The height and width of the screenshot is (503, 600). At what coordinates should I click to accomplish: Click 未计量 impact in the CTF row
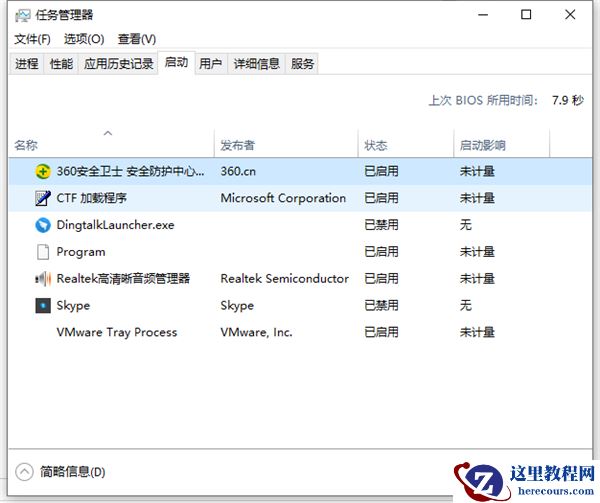coord(477,198)
